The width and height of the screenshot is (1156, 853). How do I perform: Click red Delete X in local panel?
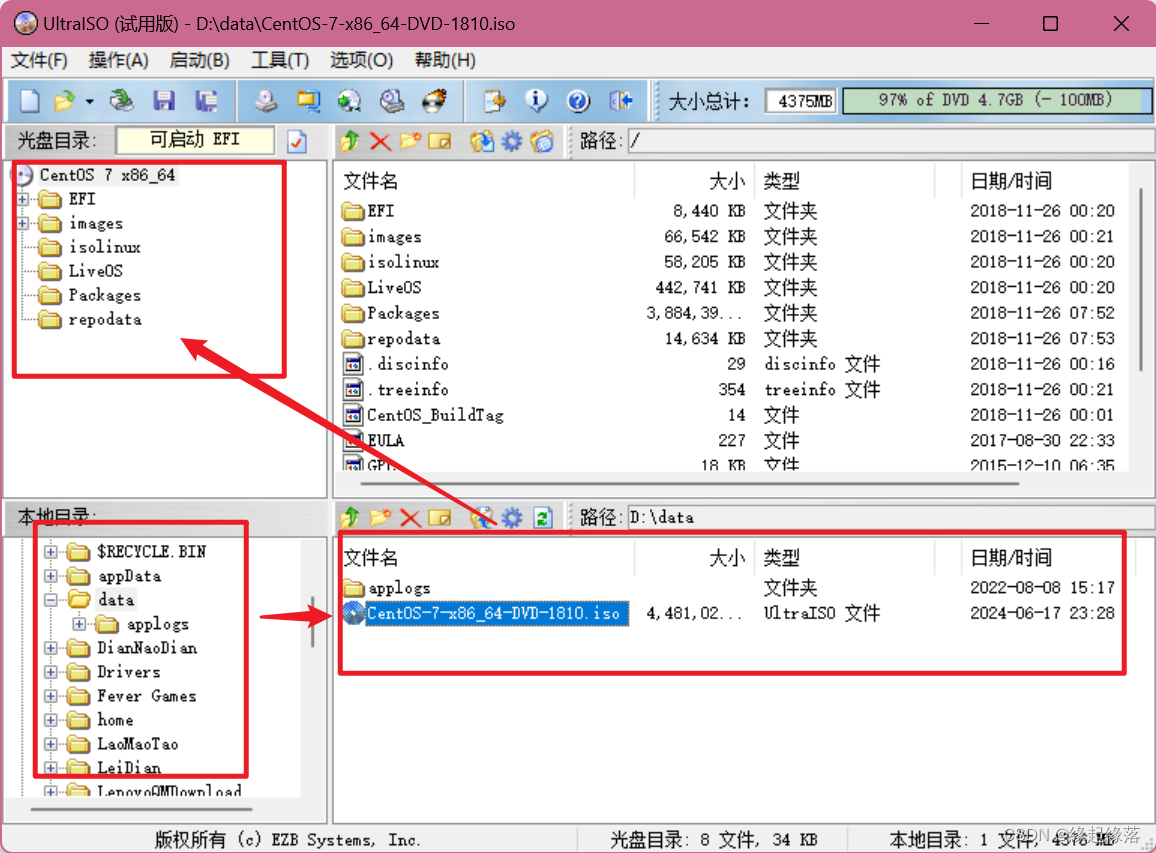pyautogui.click(x=410, y=518)
